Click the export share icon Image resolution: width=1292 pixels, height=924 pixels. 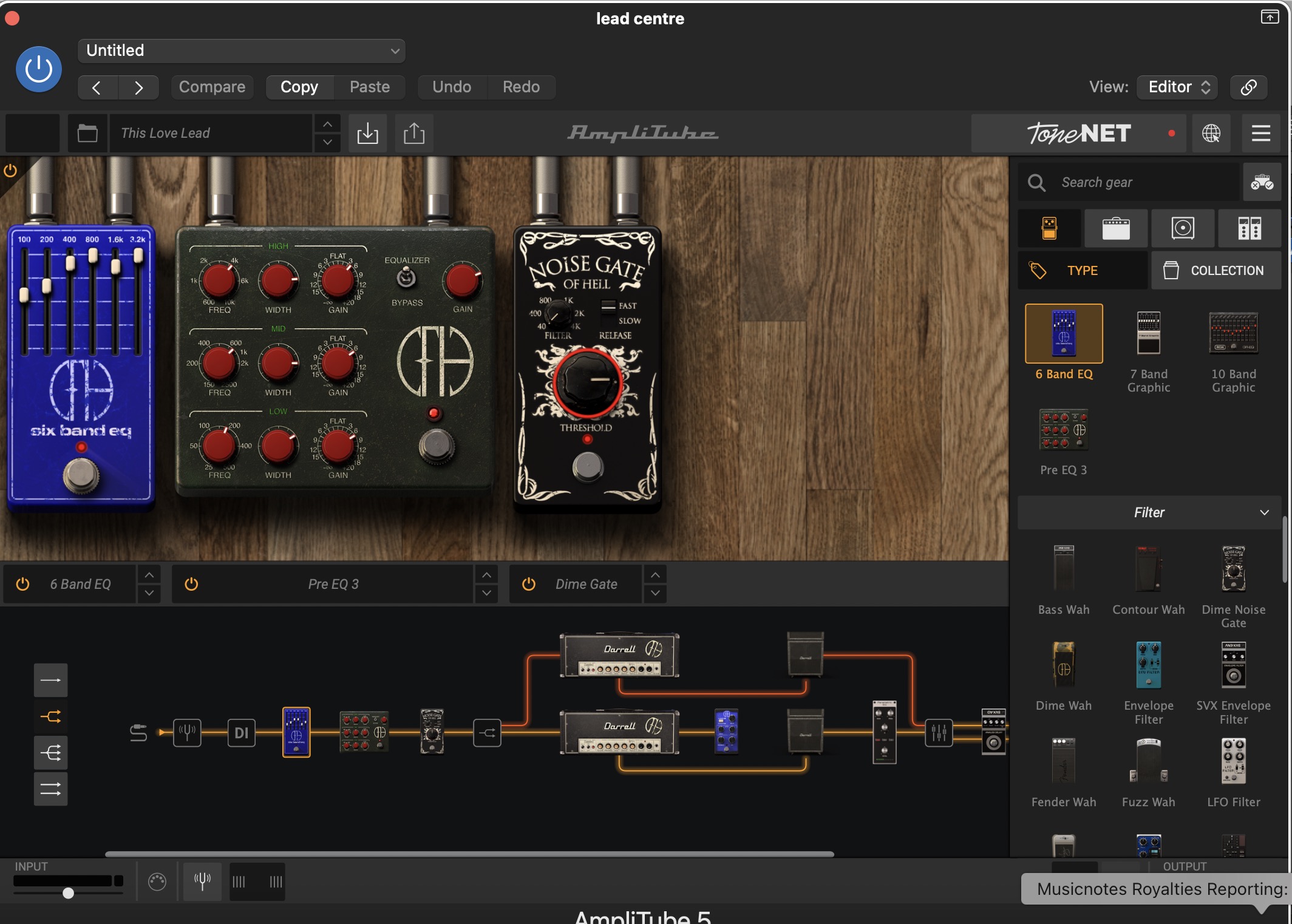click(x=414, y=133)
